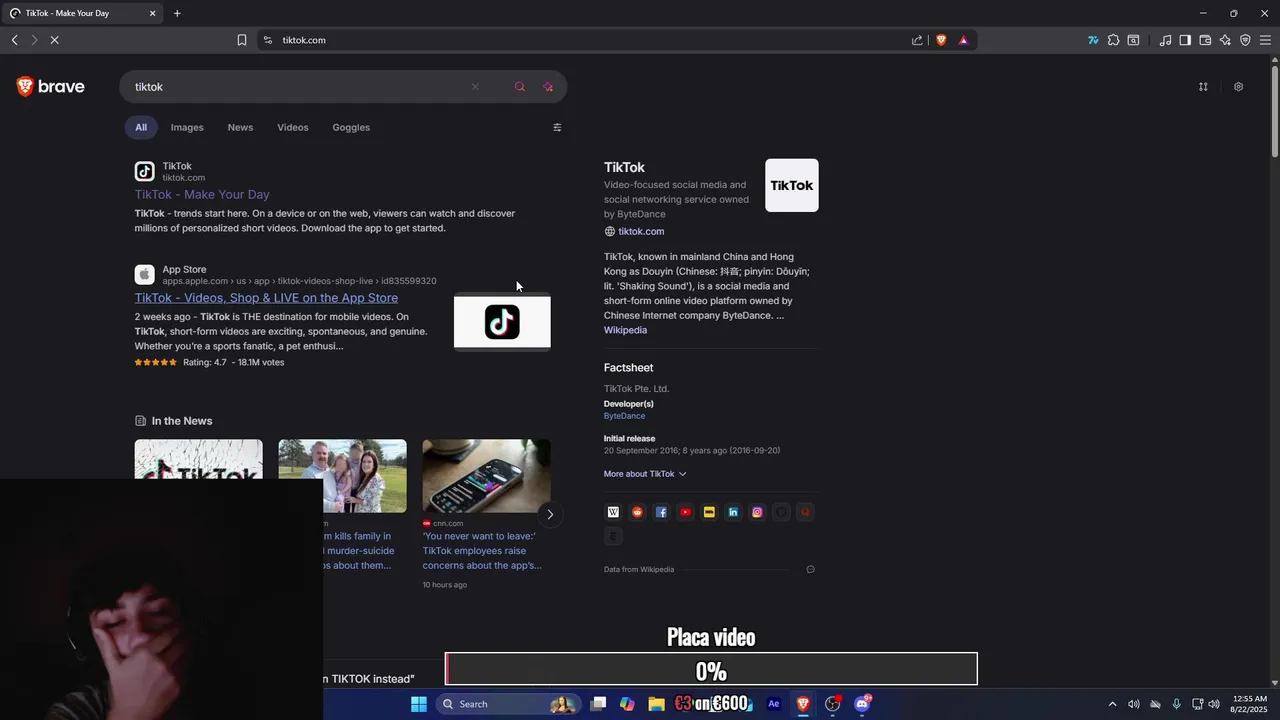Screen dimensions: 1280x720
Task: Open TikTok - Make Your Day result
Action: point(202,195)
